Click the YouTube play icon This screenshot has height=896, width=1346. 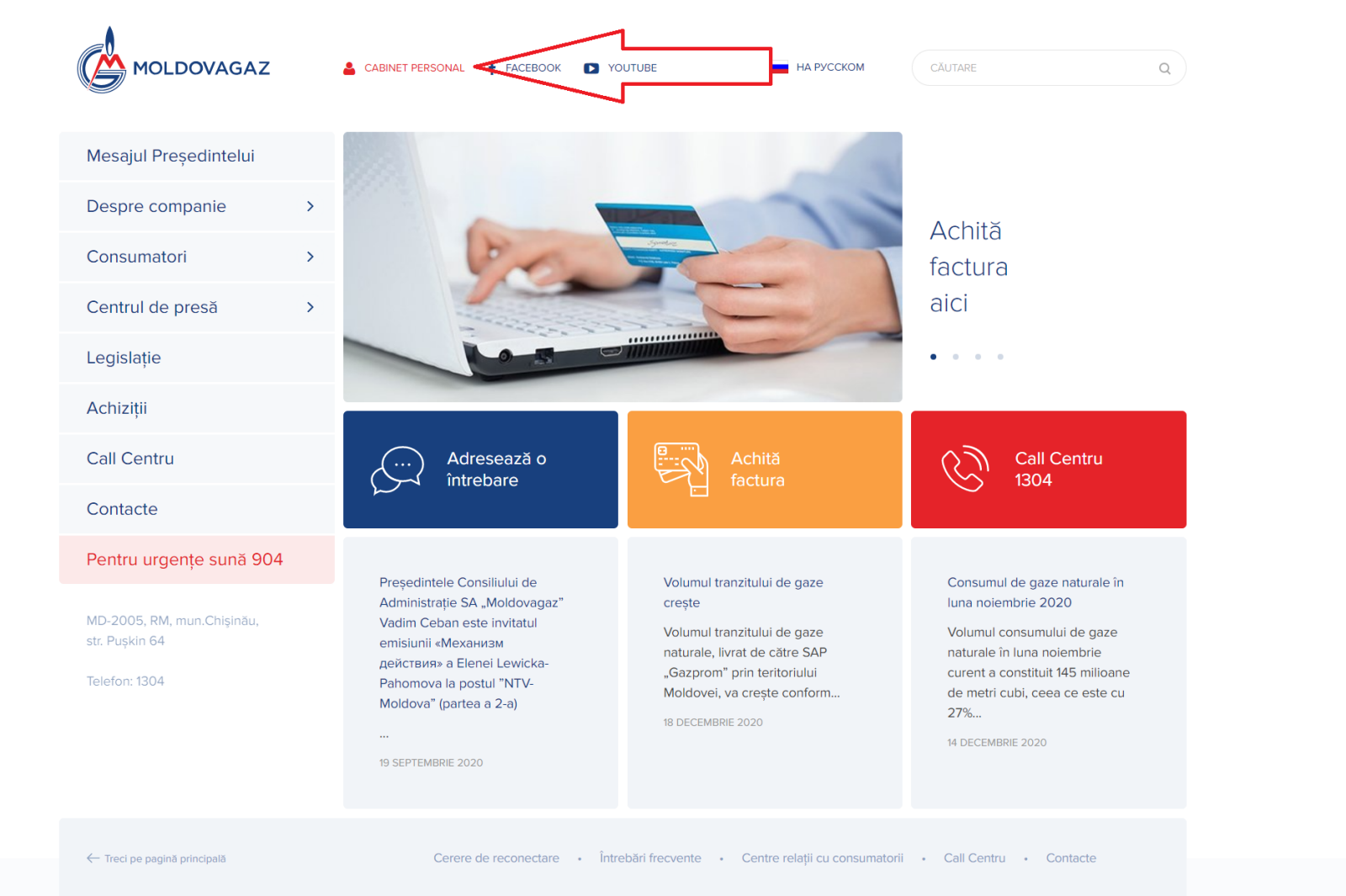tap(591, 68)
